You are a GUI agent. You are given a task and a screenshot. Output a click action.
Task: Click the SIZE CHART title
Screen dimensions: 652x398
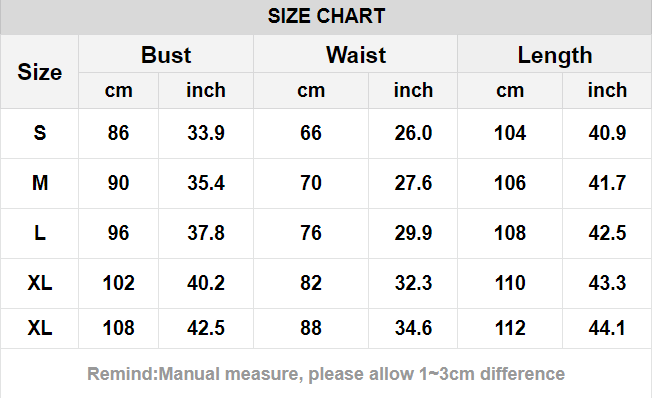326,17
